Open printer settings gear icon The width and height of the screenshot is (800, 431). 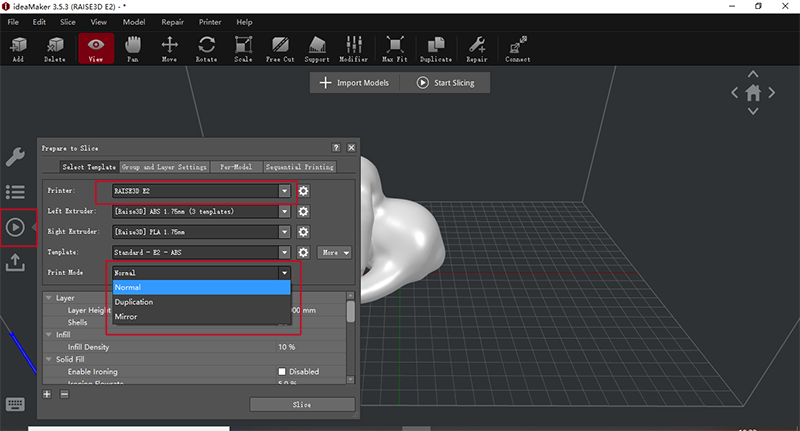pyautogui.click(x=304, y=191)
